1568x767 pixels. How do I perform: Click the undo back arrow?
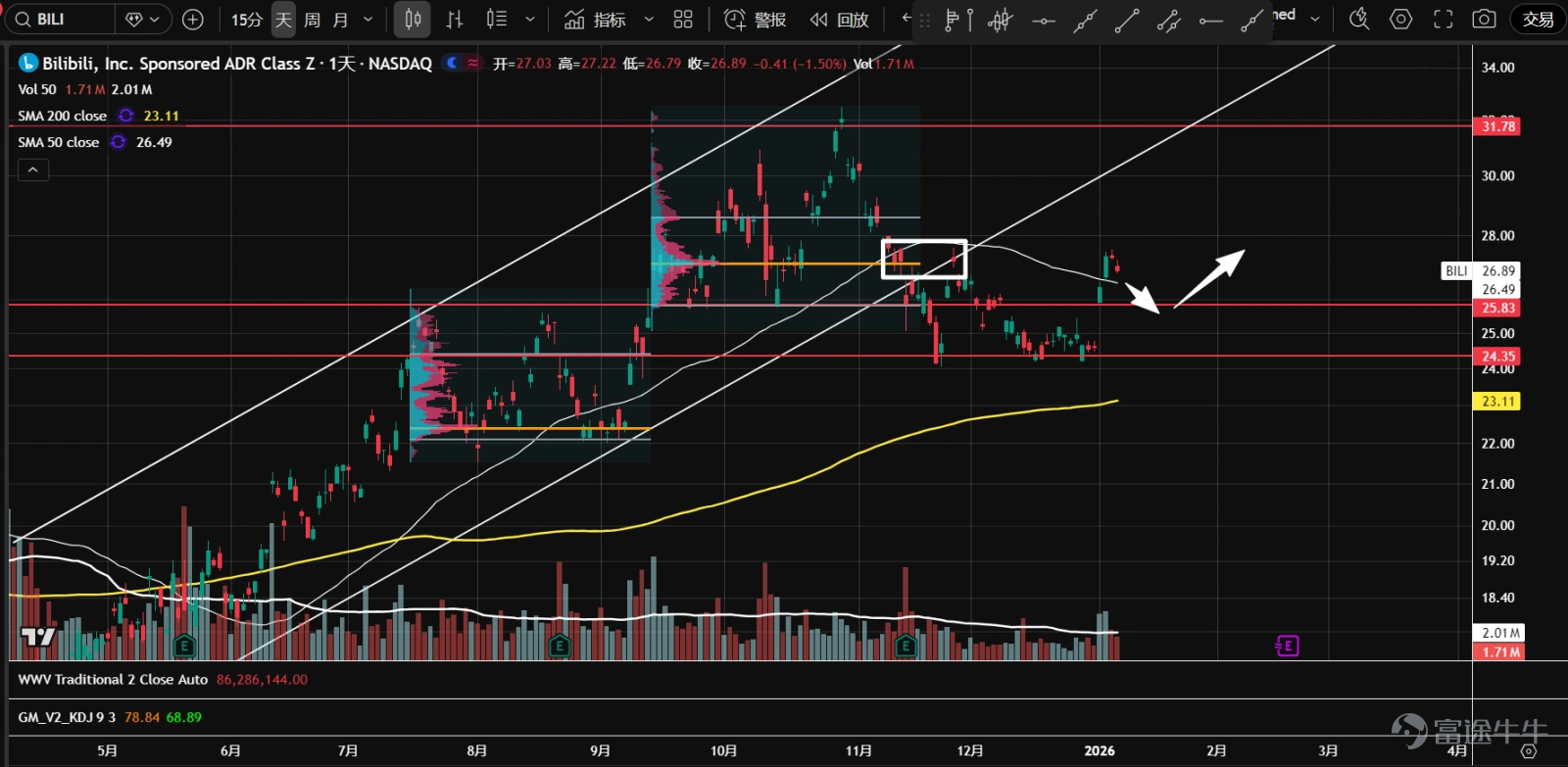pos(907,19)
